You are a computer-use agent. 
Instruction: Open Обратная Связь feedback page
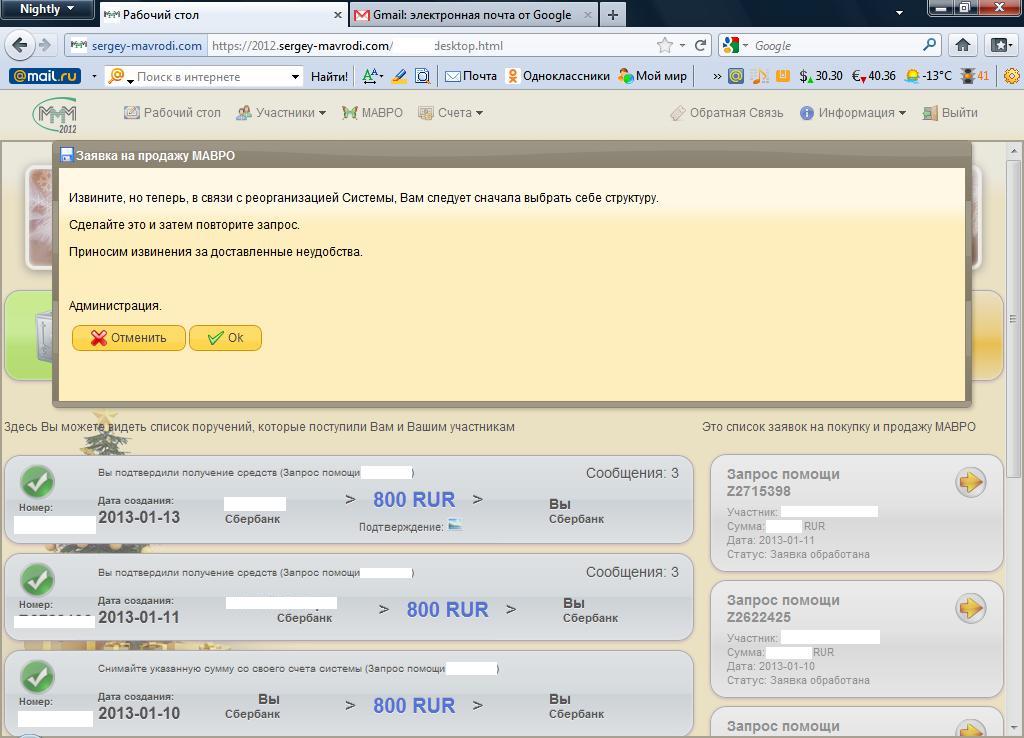[x=726, y=112]
